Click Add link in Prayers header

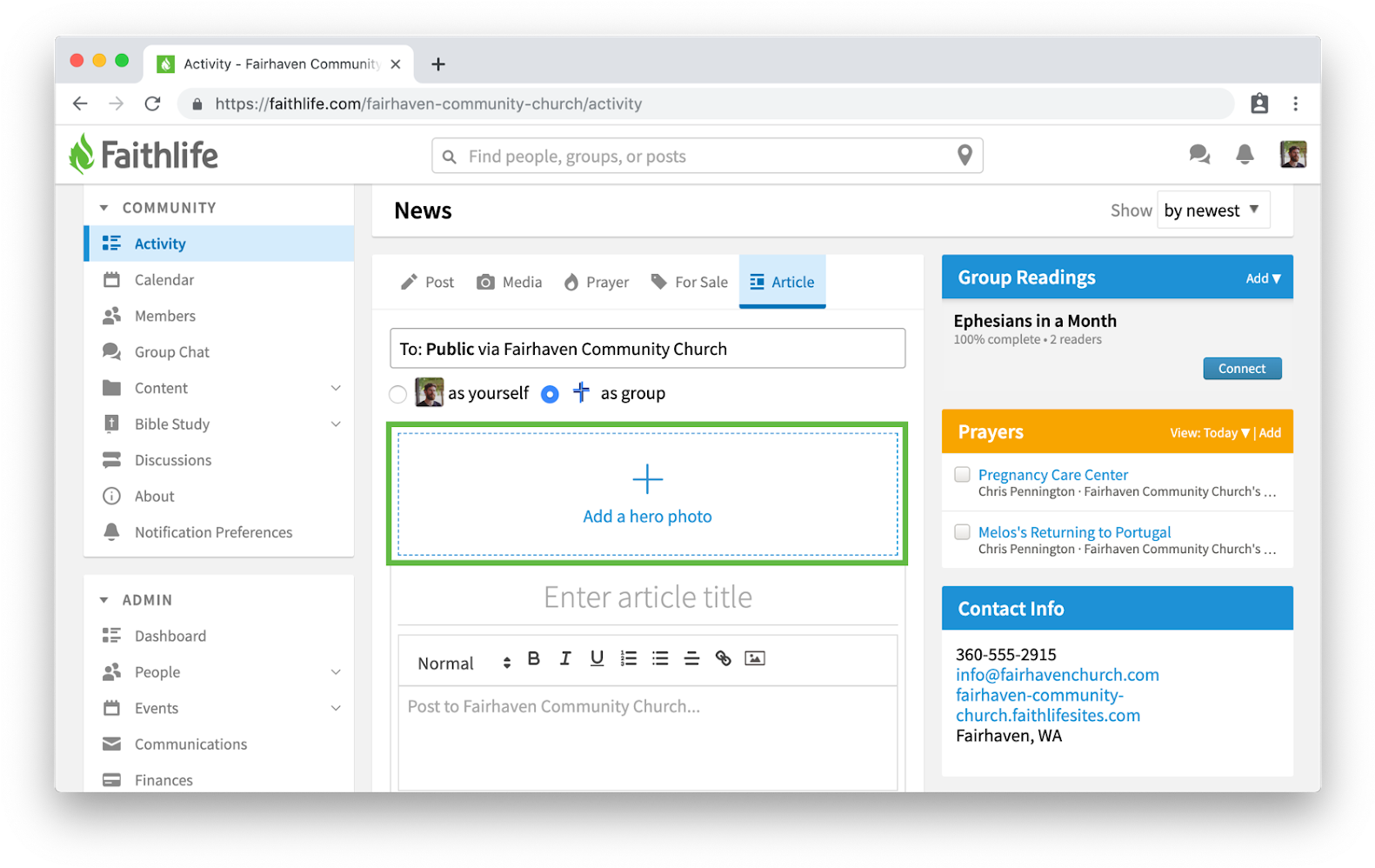1270,433
